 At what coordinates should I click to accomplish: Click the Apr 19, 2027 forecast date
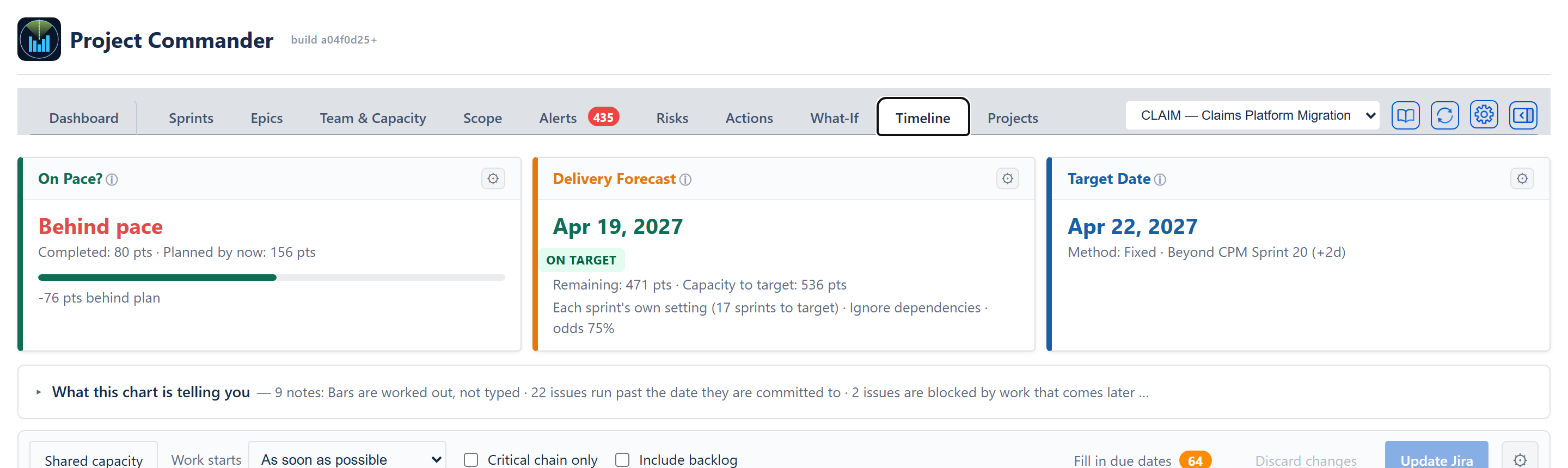click(x=618, y=227)
